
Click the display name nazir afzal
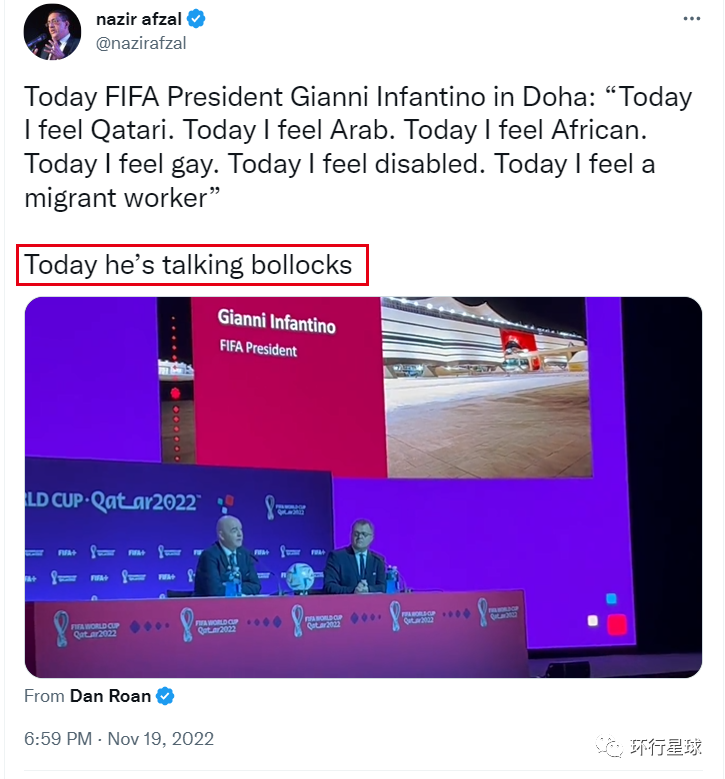point(140,19)
